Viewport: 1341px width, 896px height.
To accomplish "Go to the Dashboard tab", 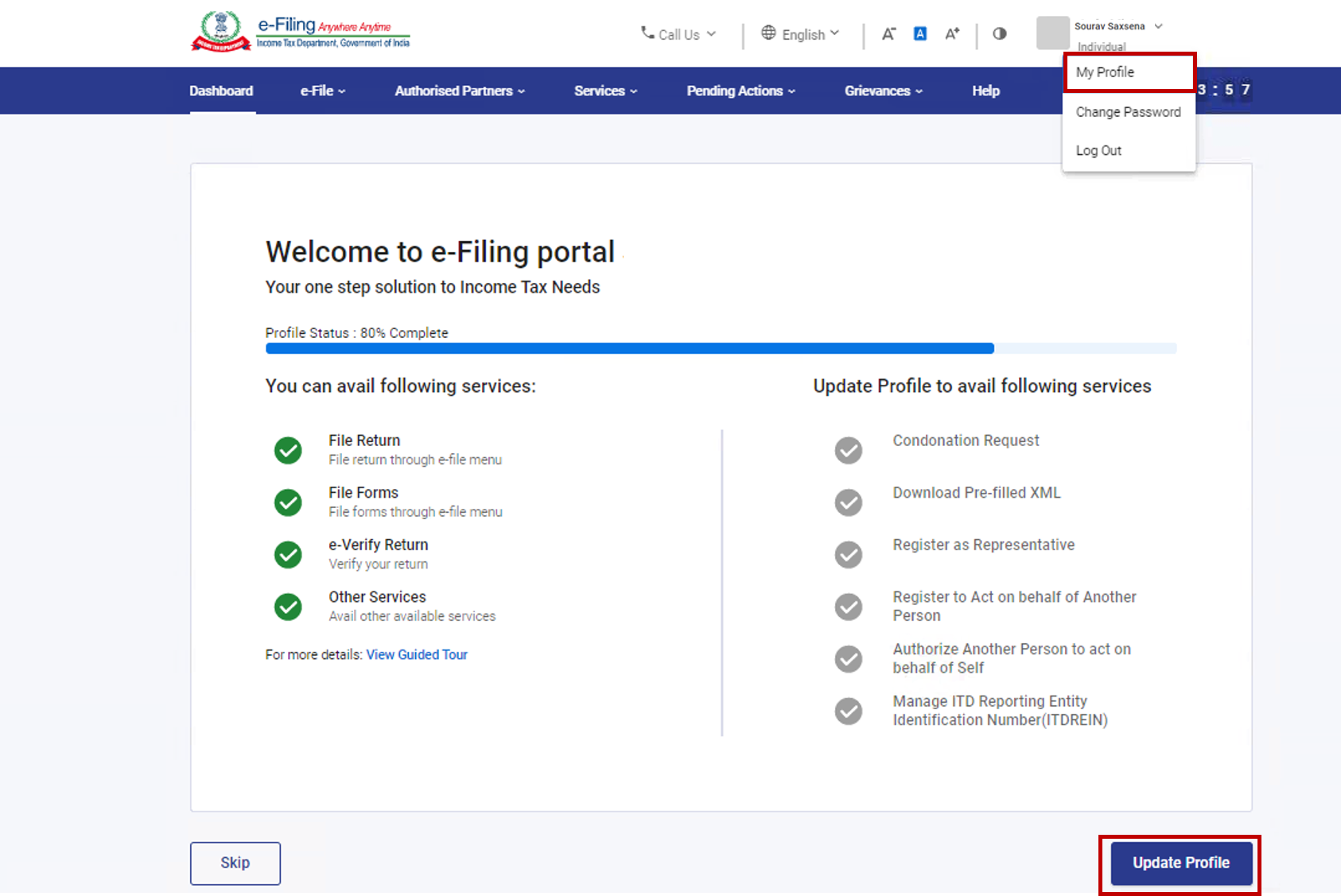I will pyautogui.click(x=221, y=91).
